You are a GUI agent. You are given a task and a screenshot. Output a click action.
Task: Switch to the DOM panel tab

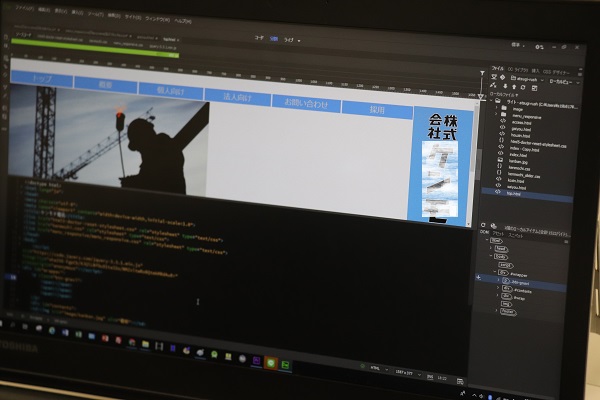pyautogui.click(x=484, y=232)
